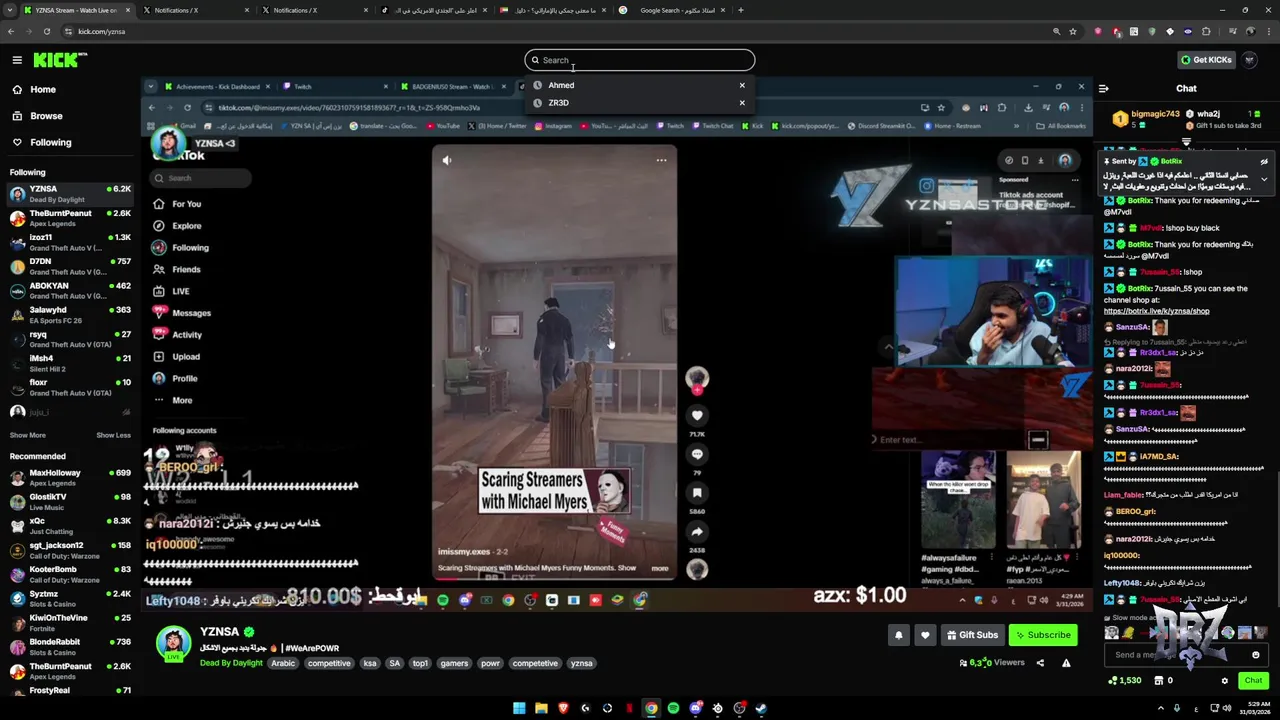Open MaxHolloway in Recommended list

point(70,477)
